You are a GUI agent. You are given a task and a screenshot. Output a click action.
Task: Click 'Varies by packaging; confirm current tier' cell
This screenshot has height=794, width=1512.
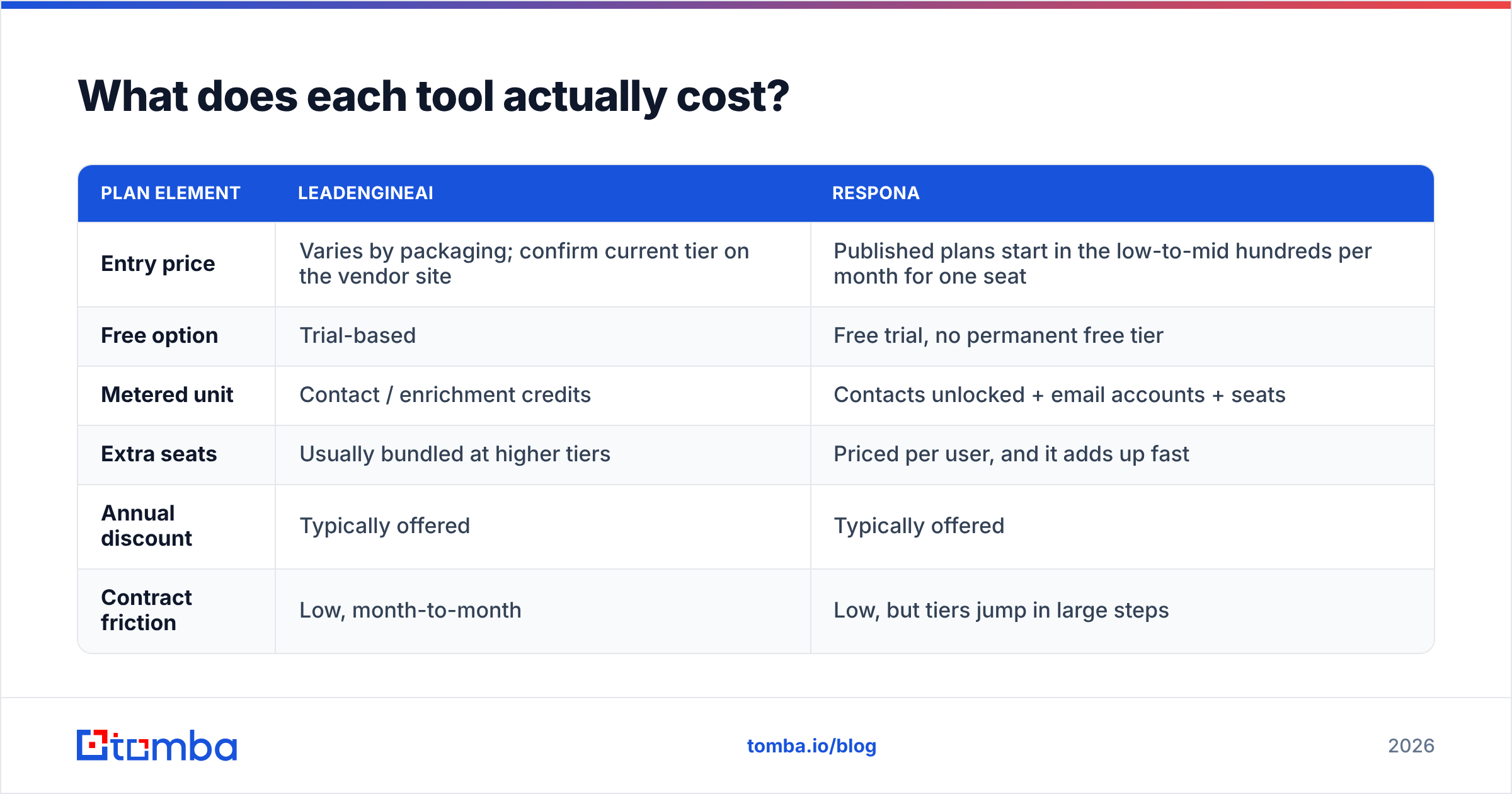[x=543, y=264]
